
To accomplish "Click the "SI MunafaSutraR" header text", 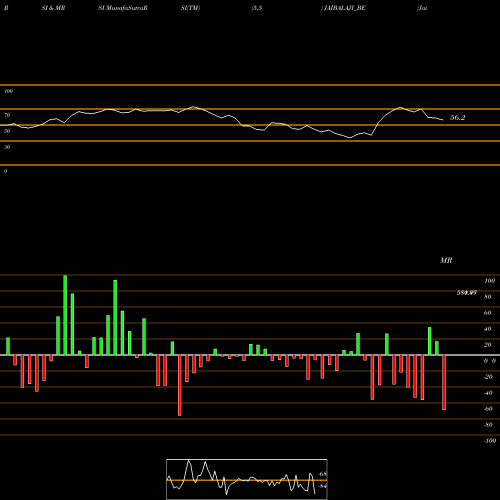I will point(123,8).
